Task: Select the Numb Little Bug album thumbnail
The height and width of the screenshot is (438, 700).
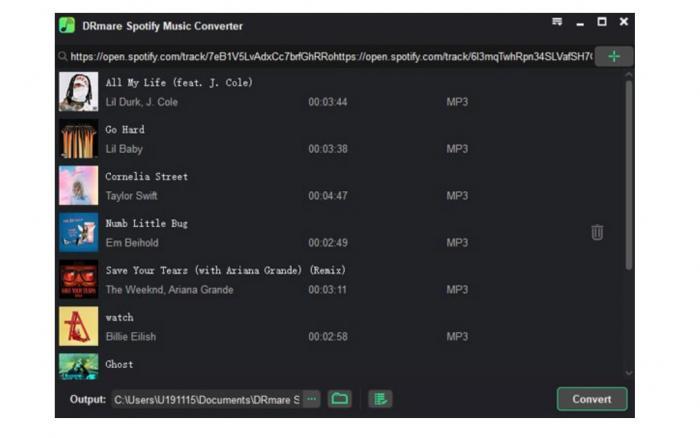Action: click(79, 232)
